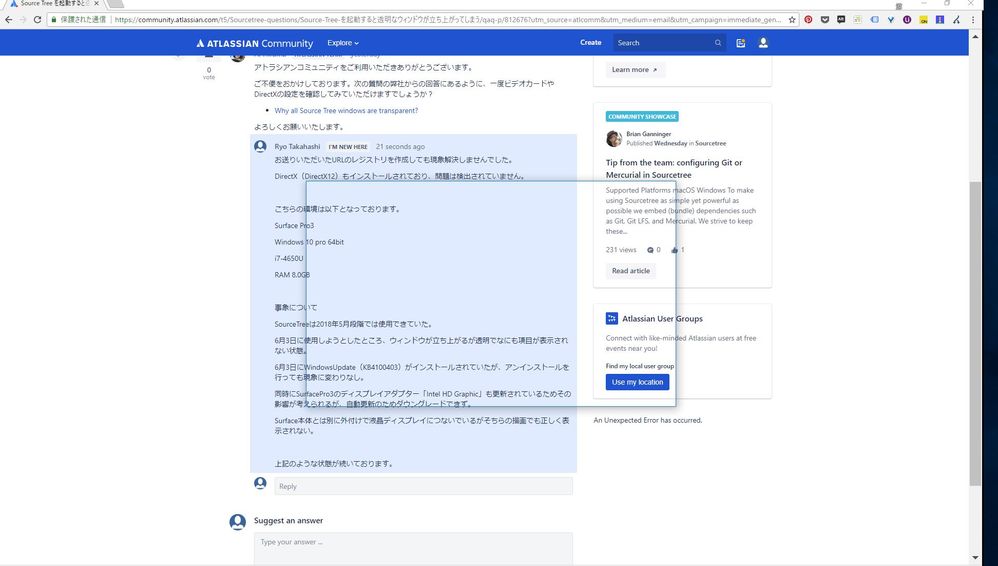The width and height of the screenshot is (998, 566).
Task: Reload the current page
Action: point(38,20)
